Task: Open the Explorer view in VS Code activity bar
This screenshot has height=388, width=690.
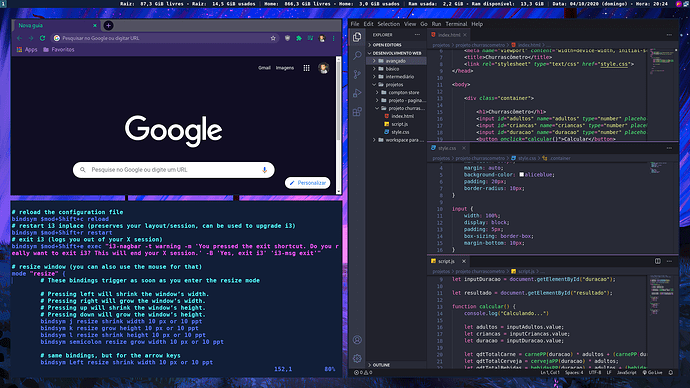Action: coord(357,37)
